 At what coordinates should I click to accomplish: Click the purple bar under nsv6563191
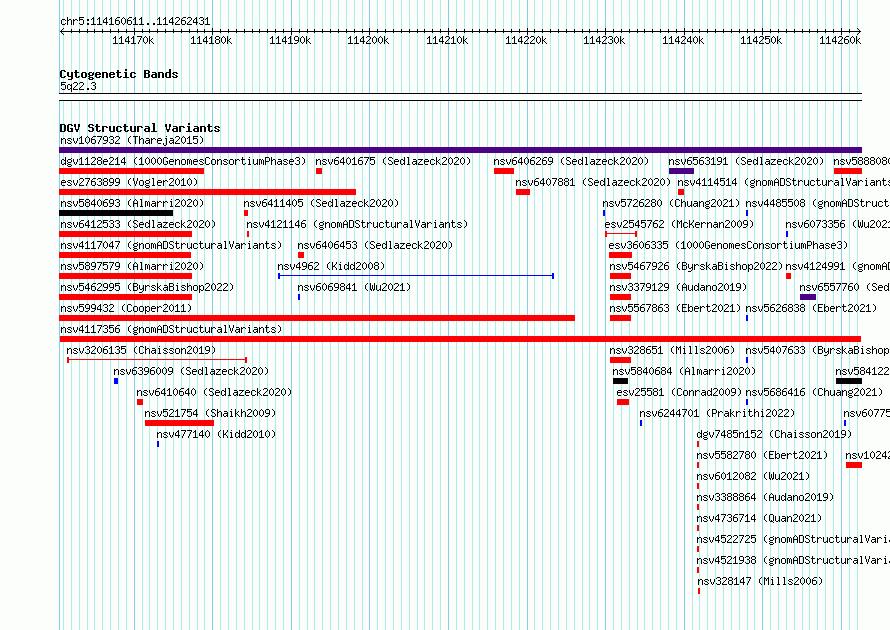(x=681, y=171)
